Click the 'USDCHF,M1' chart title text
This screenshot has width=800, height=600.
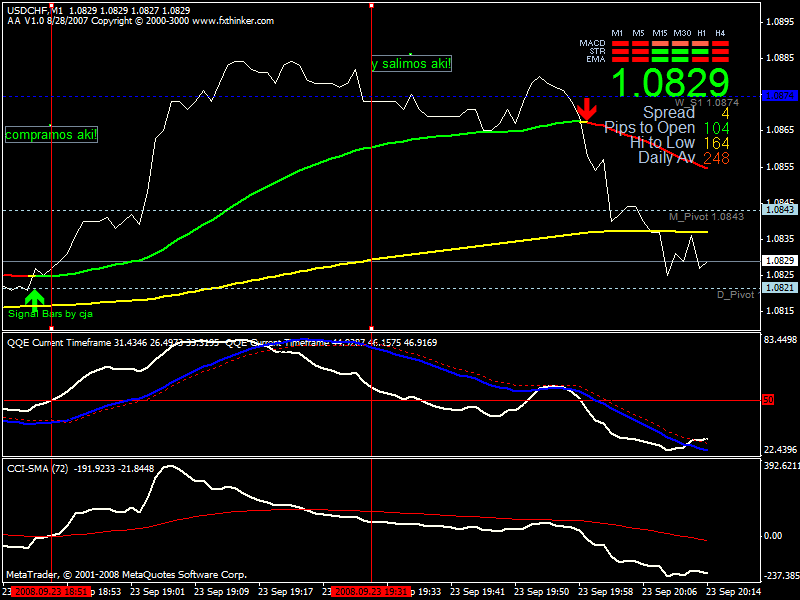pos(35,11)
